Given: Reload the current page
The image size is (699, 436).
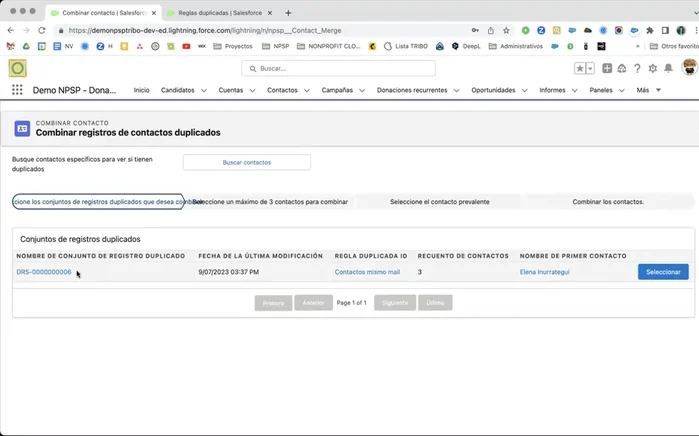Looking at the screenshot, I should tap(41, 30).
